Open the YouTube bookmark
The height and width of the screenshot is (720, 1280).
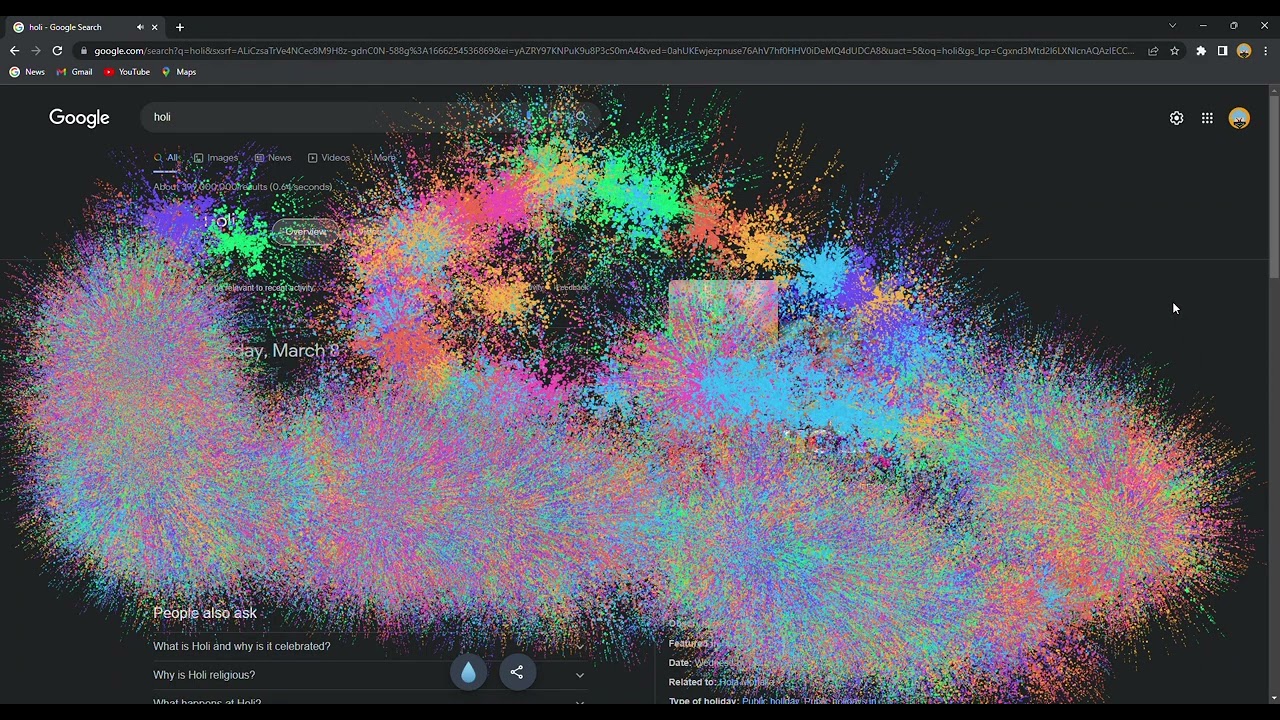(x=126, y=72)
